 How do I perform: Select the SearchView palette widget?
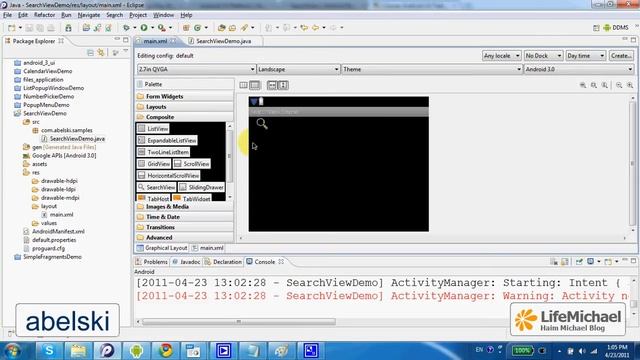point(157,187)
